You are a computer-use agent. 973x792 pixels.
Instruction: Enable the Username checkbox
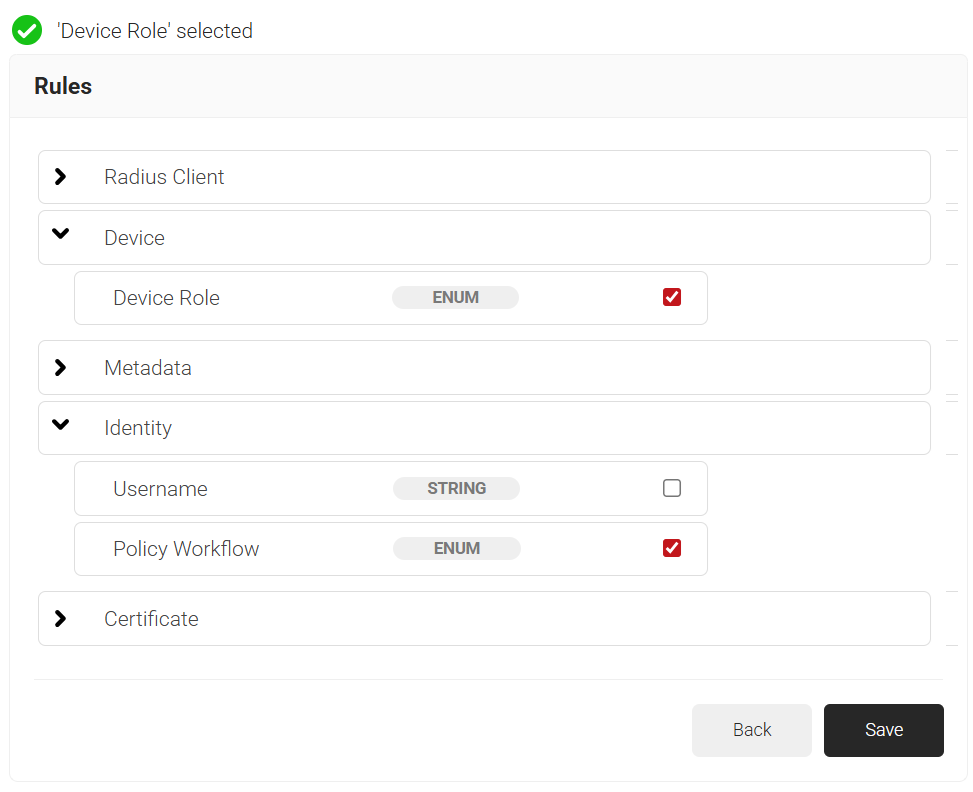[x=672, y=488]
